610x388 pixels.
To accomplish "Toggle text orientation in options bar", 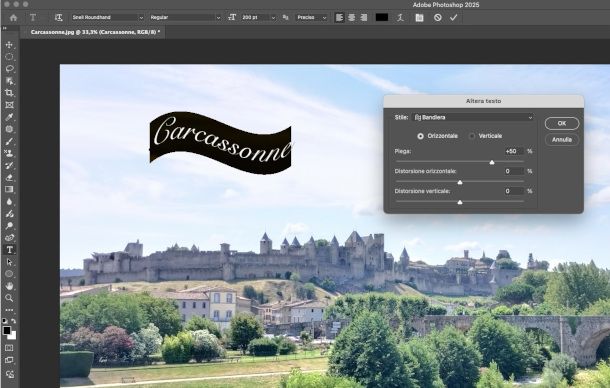I will point(58,18).
